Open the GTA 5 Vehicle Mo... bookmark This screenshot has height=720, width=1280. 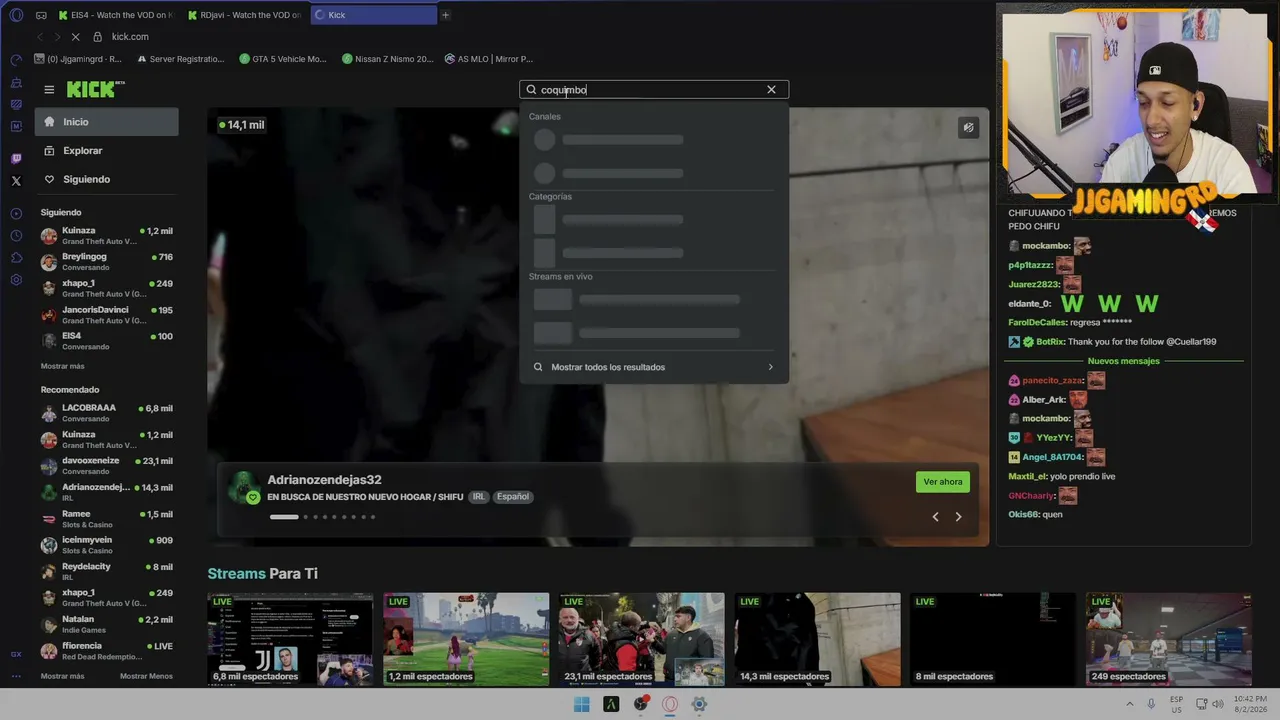click(x=283, y=59)
